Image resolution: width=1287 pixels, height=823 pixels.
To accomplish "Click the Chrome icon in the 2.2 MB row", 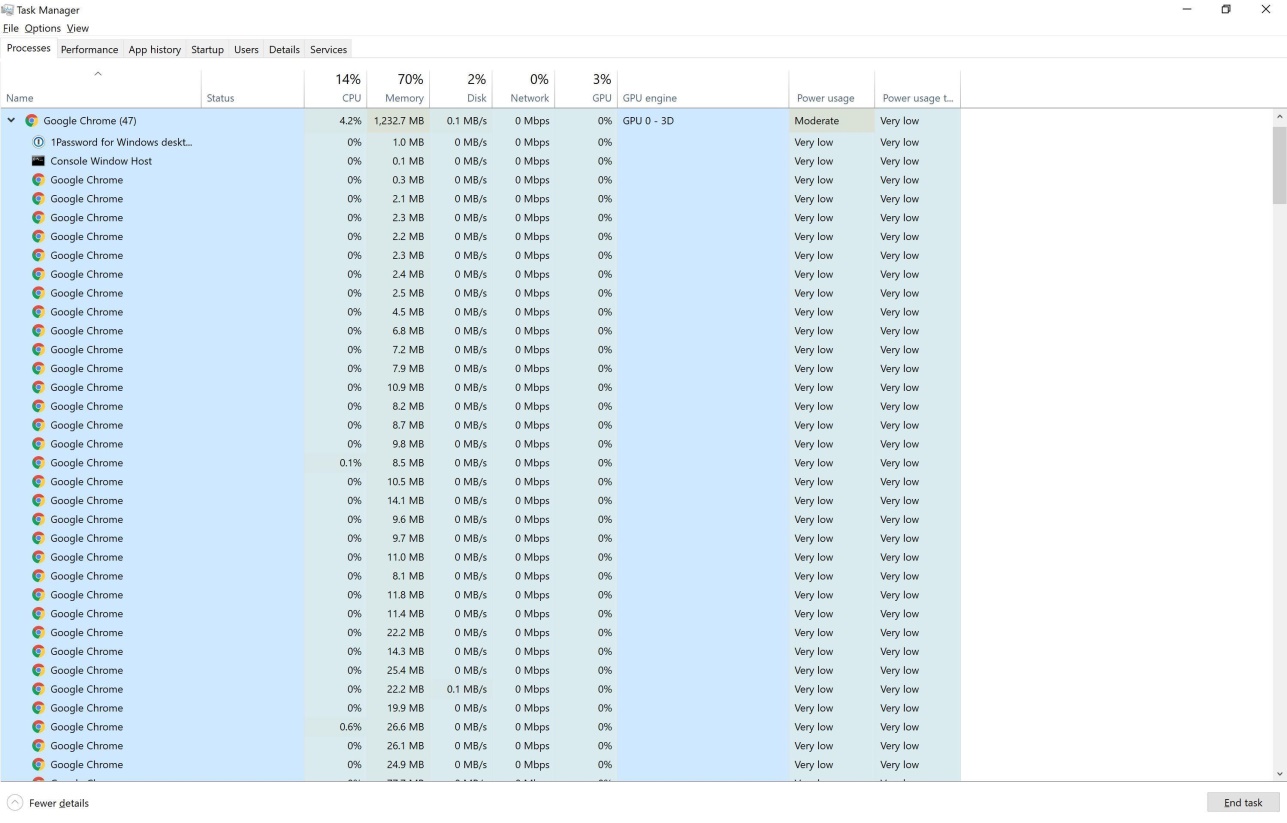I will tap(38, 237).
